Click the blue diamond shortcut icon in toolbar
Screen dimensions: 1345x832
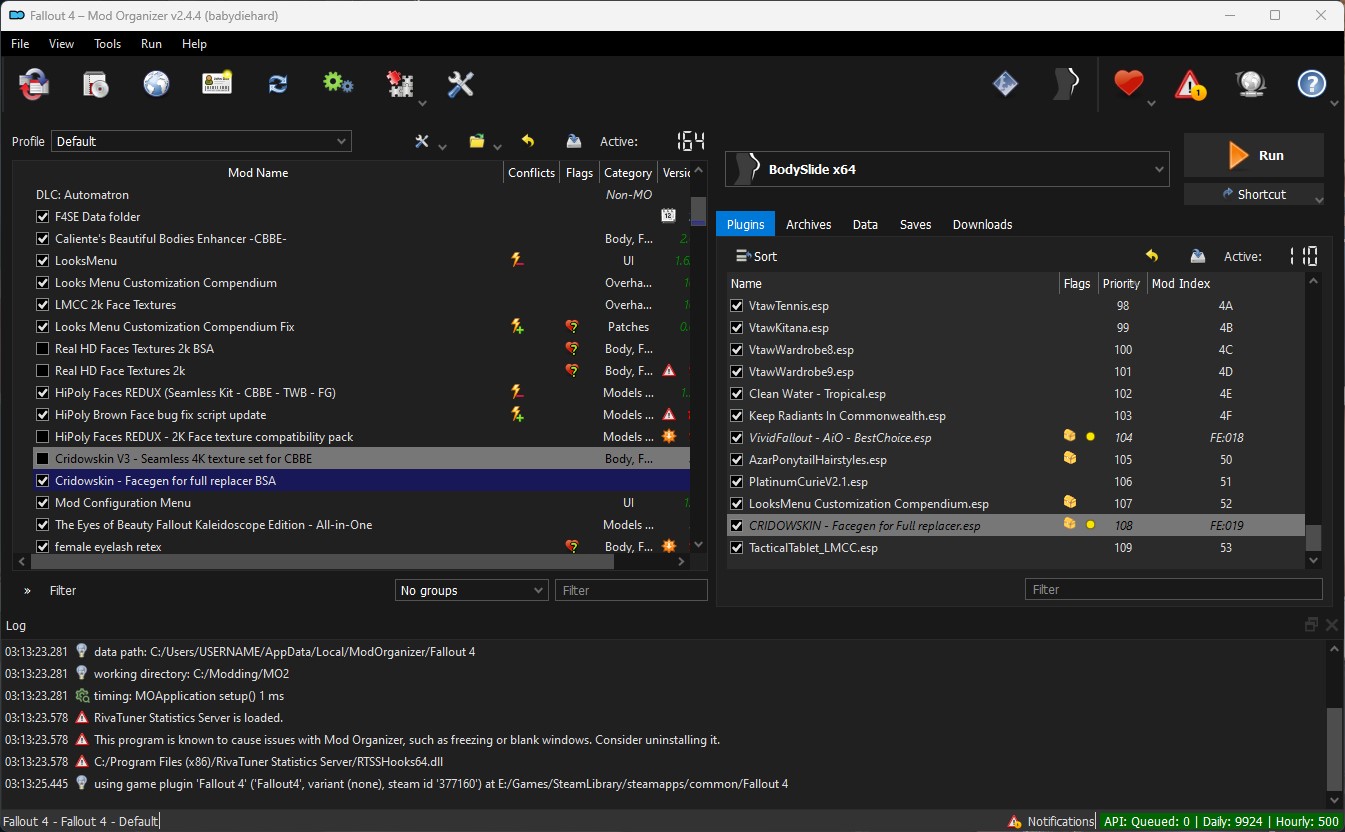pyautogui.click(x=1005, y=85)
